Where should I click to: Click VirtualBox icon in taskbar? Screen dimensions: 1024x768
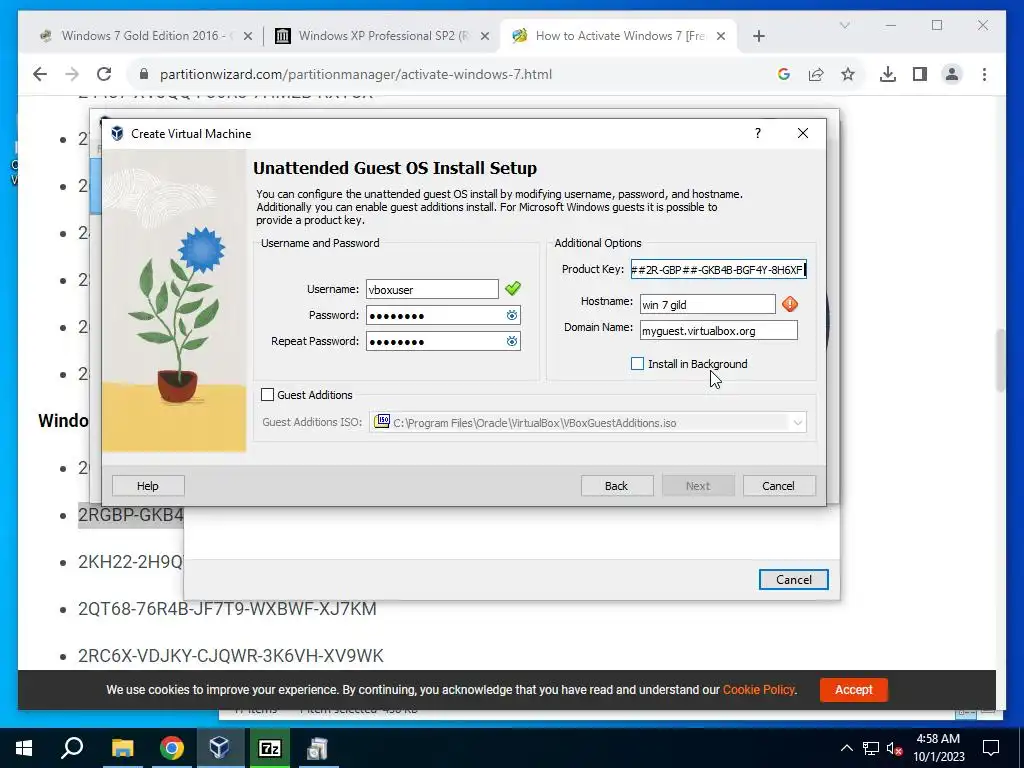click(x=219, y=748)
